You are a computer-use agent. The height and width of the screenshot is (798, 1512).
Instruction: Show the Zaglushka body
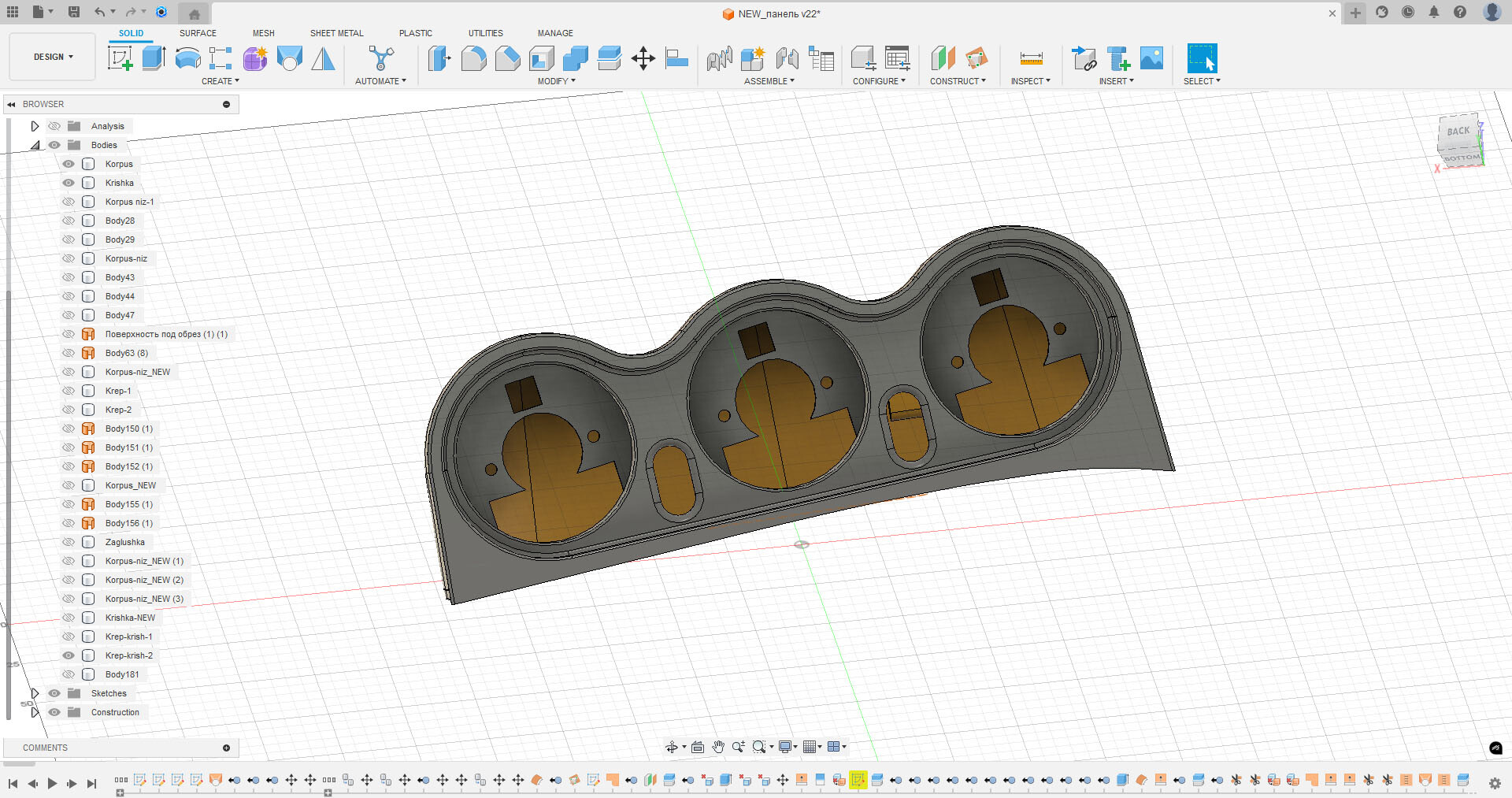point(69,542)
